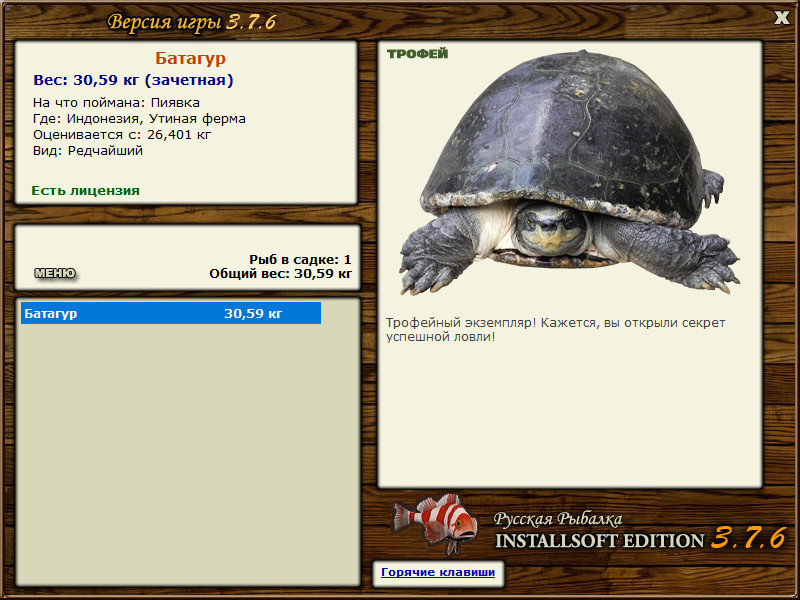The height and width of the screenshot is (600, 800).
Task: Select the Батагур 30,59 кг list row
Action: (171, 313)
